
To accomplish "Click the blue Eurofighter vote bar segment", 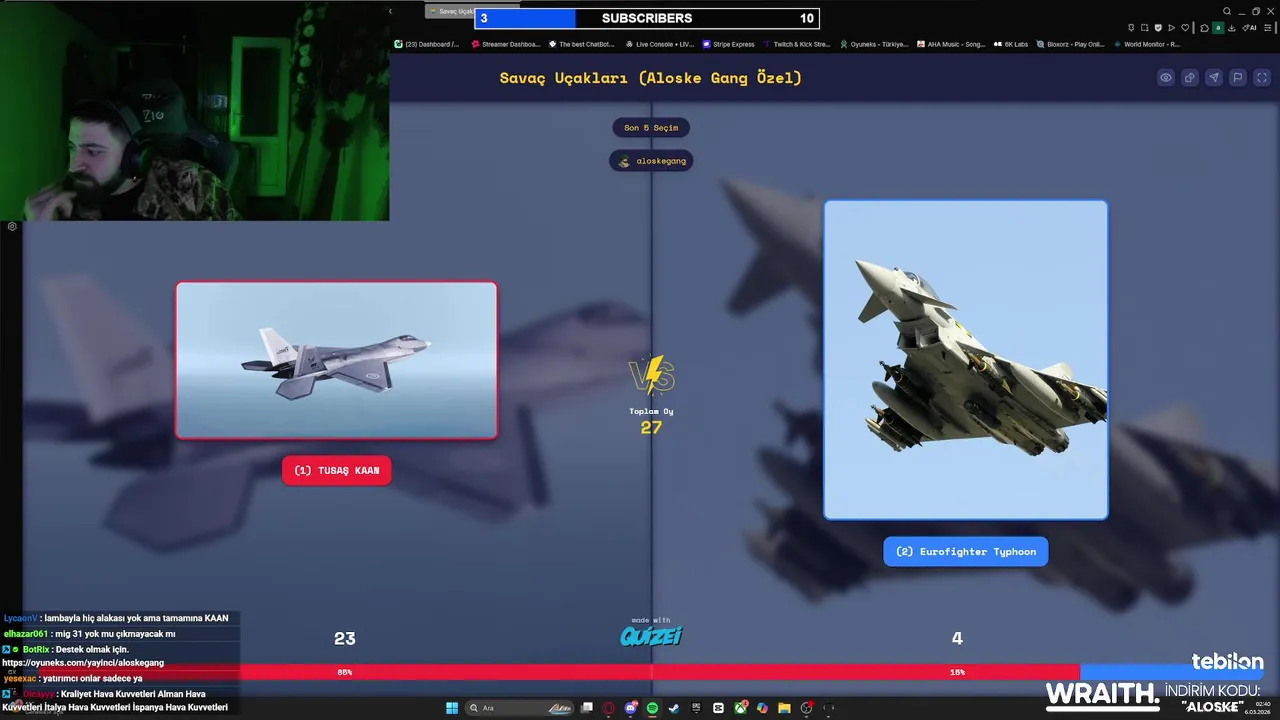I will (x=1170, y=672).
